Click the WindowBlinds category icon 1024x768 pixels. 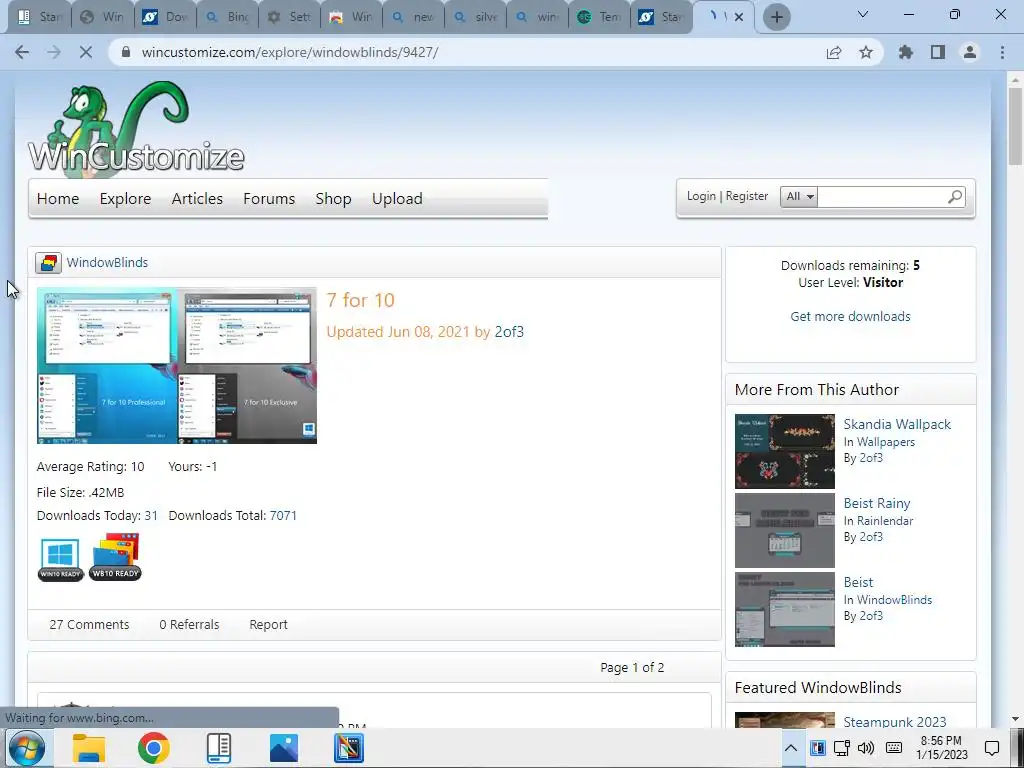pyautogui.click(x=48, y=263)
